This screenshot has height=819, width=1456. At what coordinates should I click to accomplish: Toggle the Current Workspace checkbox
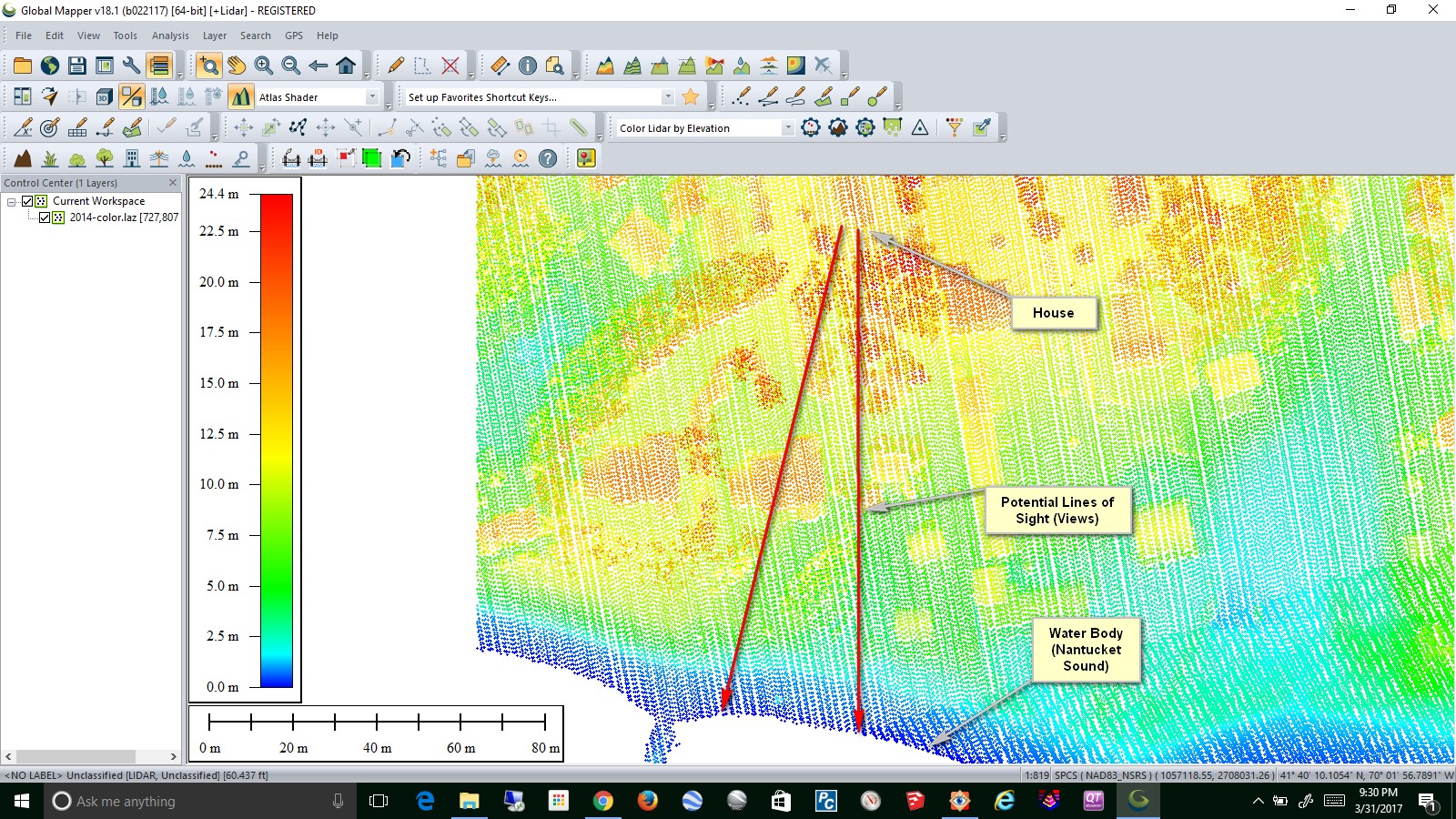pyautogui.click(x=27, y=201)
